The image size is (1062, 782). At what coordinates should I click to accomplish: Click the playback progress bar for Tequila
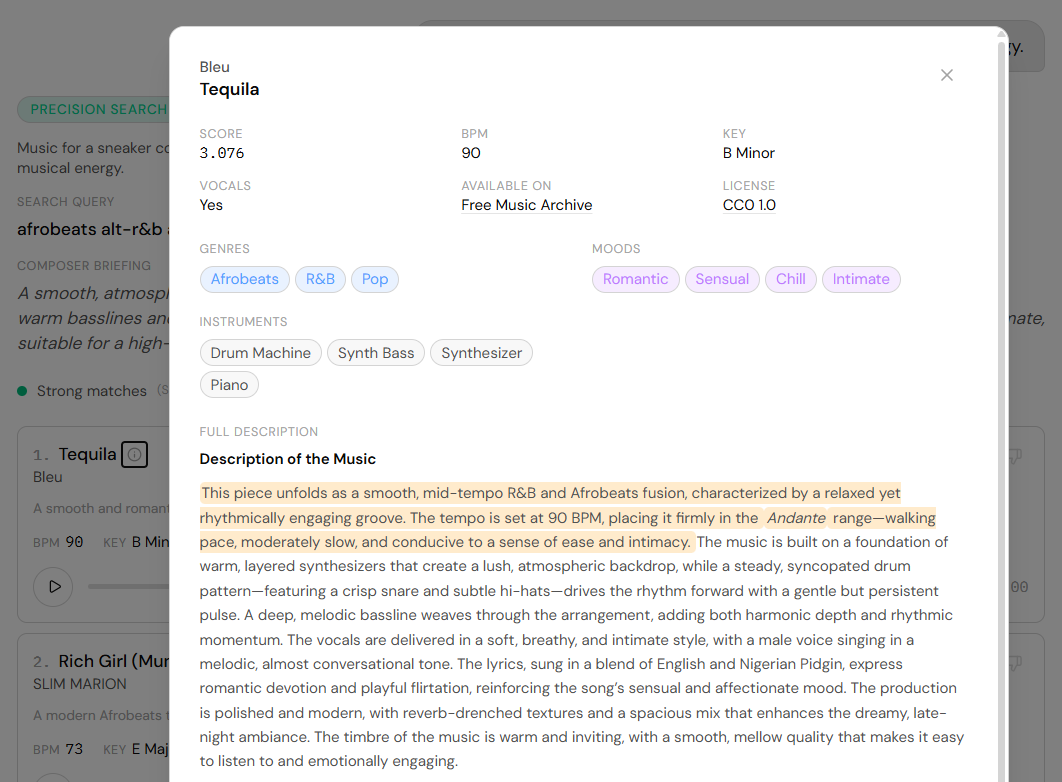pos(129,586)
